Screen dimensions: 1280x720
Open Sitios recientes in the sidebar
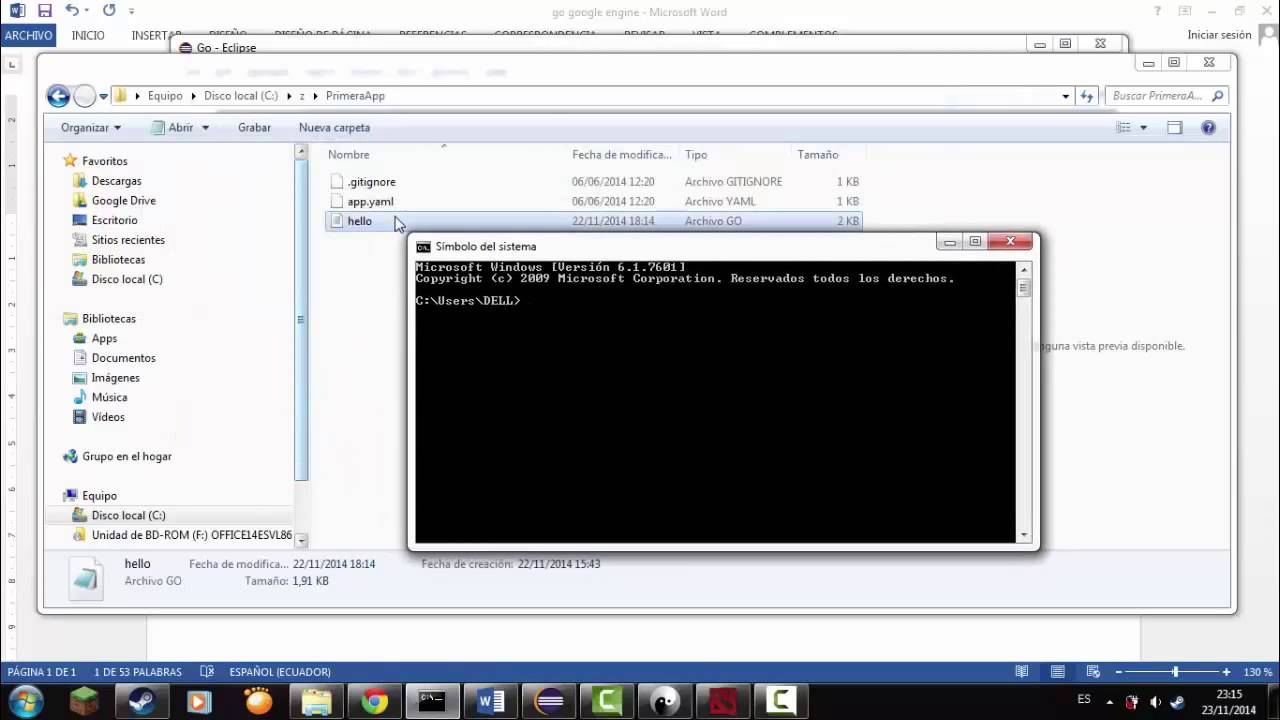(128, 240)
